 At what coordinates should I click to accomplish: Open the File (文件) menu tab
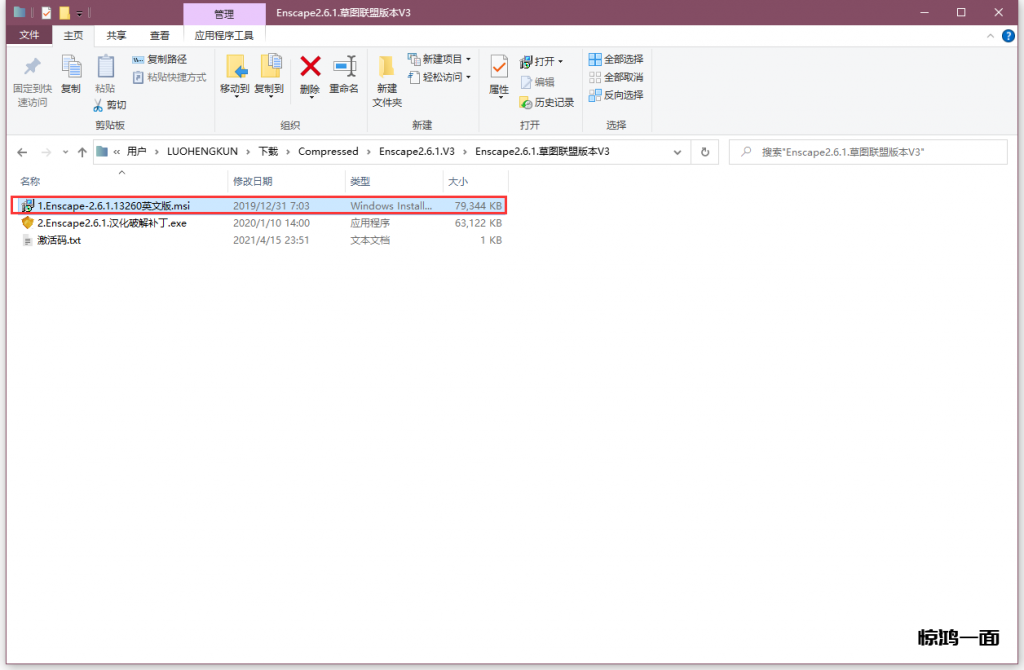[29, 35]
